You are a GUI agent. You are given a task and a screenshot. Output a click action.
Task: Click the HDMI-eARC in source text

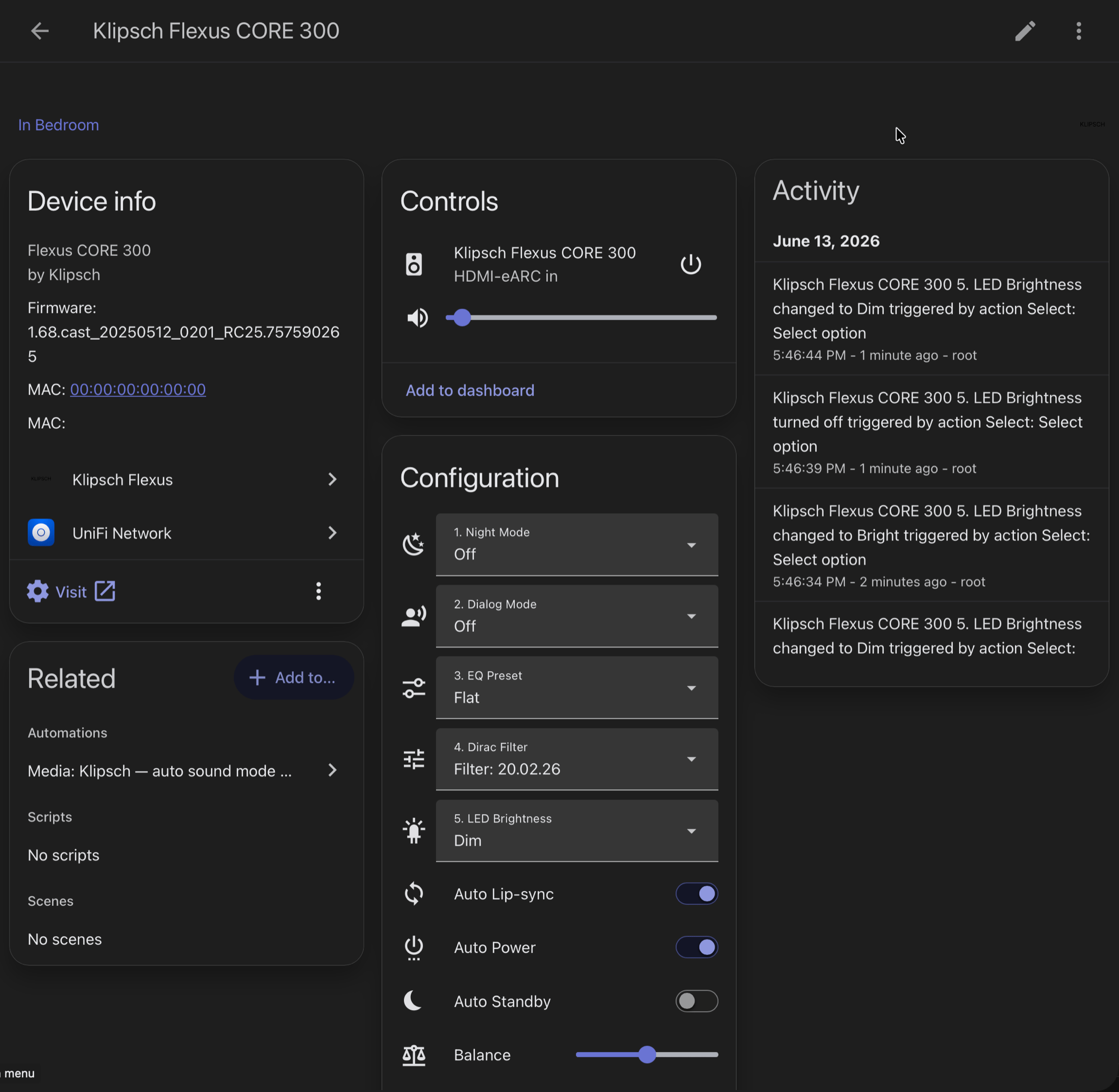(506, 276)
